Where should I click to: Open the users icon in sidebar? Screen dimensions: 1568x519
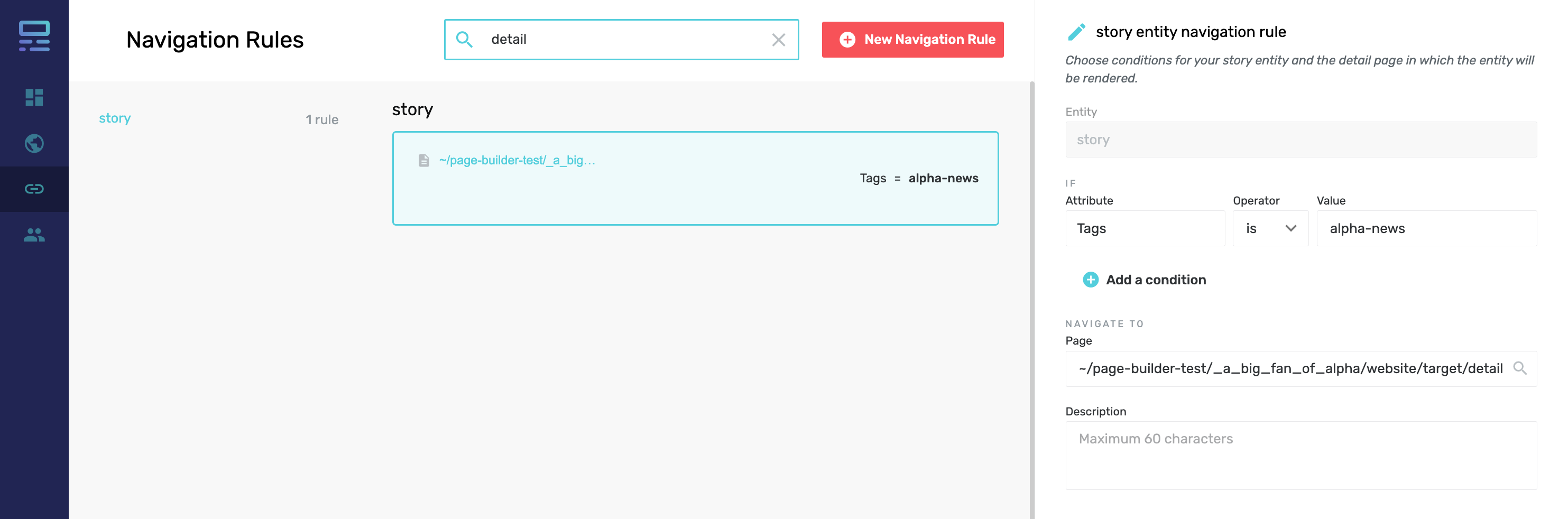[x=34, y=235]
